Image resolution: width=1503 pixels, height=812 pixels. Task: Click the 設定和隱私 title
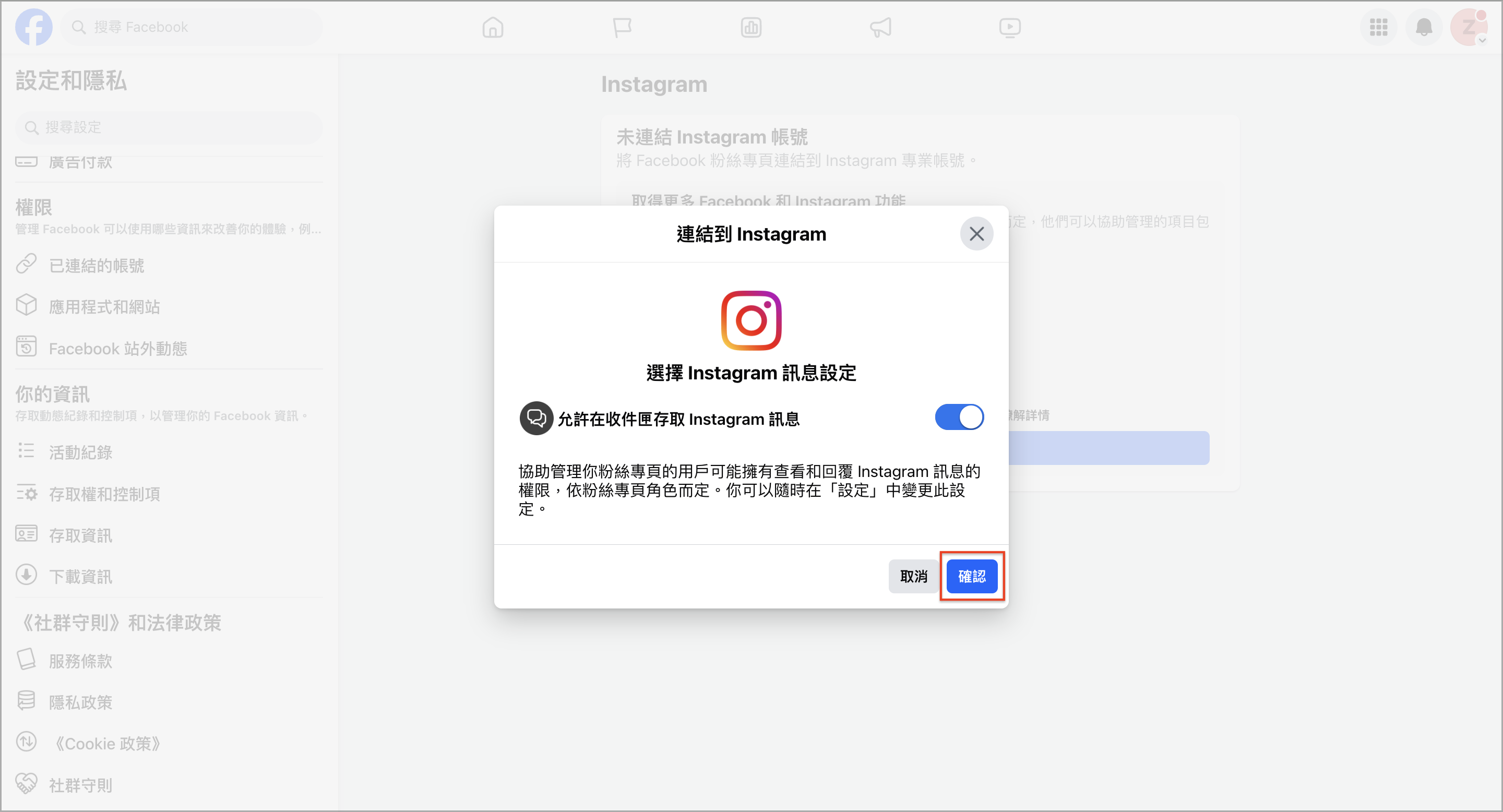(71, 80)
